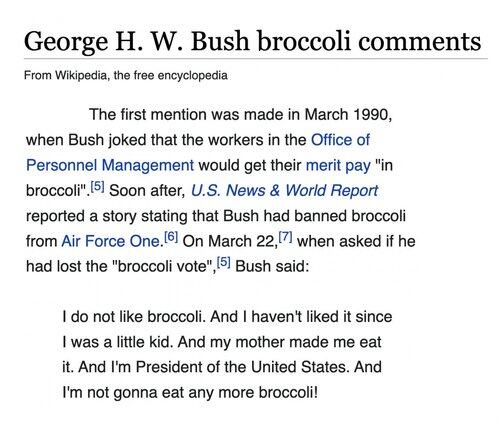Follow the U.S. News & World Report link
This screenshot has width=500, height=433.
tap(284, 191)
